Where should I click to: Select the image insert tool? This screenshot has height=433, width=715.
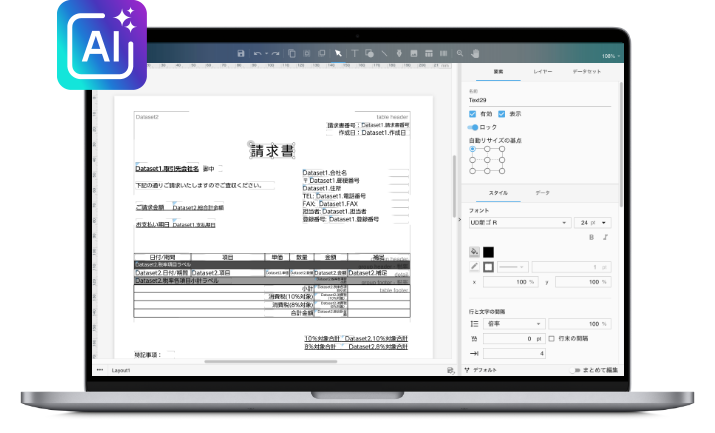tap(414, 53)
